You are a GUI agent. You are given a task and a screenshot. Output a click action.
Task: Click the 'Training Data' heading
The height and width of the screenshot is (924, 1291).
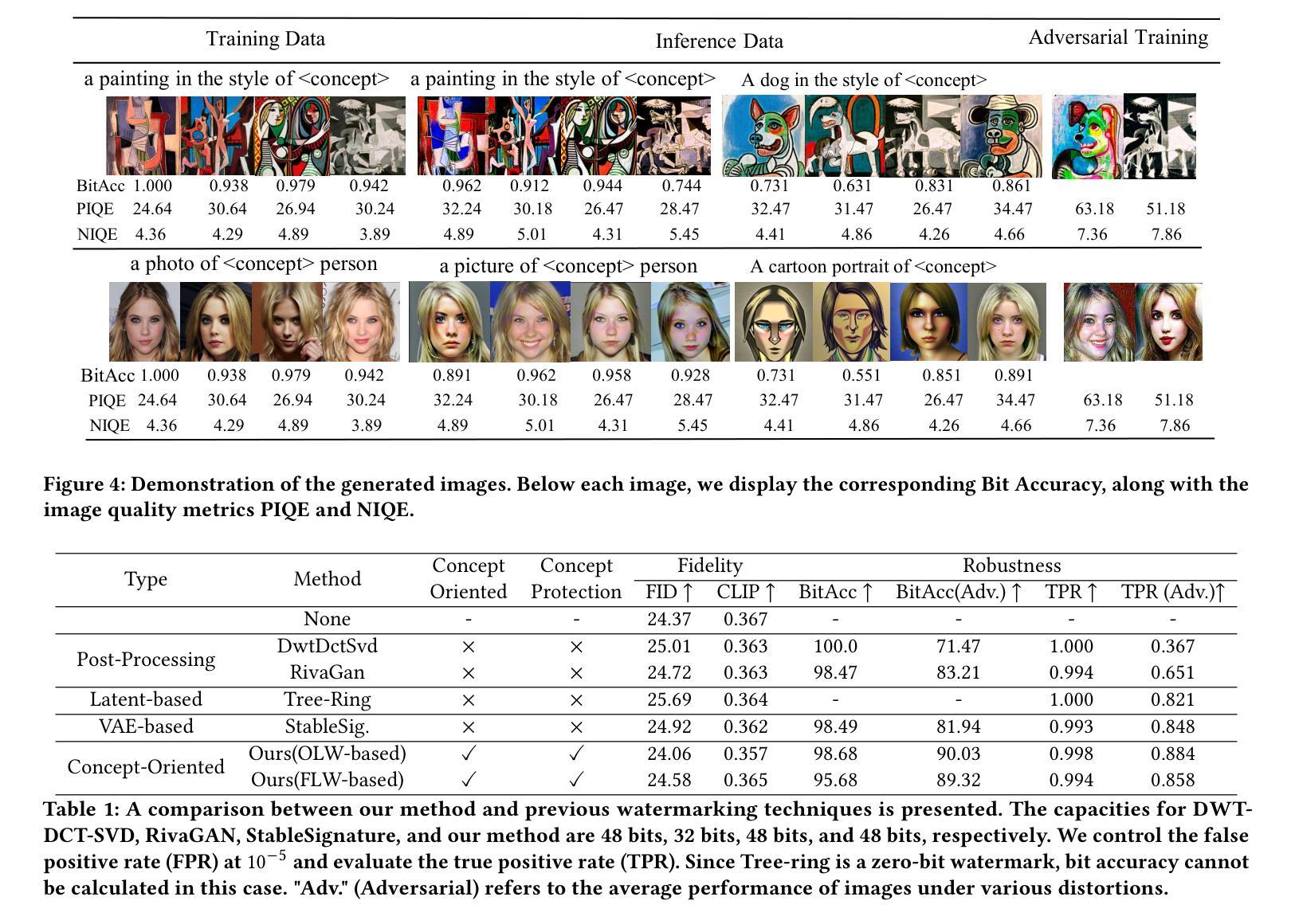click(x=265, y=39)
